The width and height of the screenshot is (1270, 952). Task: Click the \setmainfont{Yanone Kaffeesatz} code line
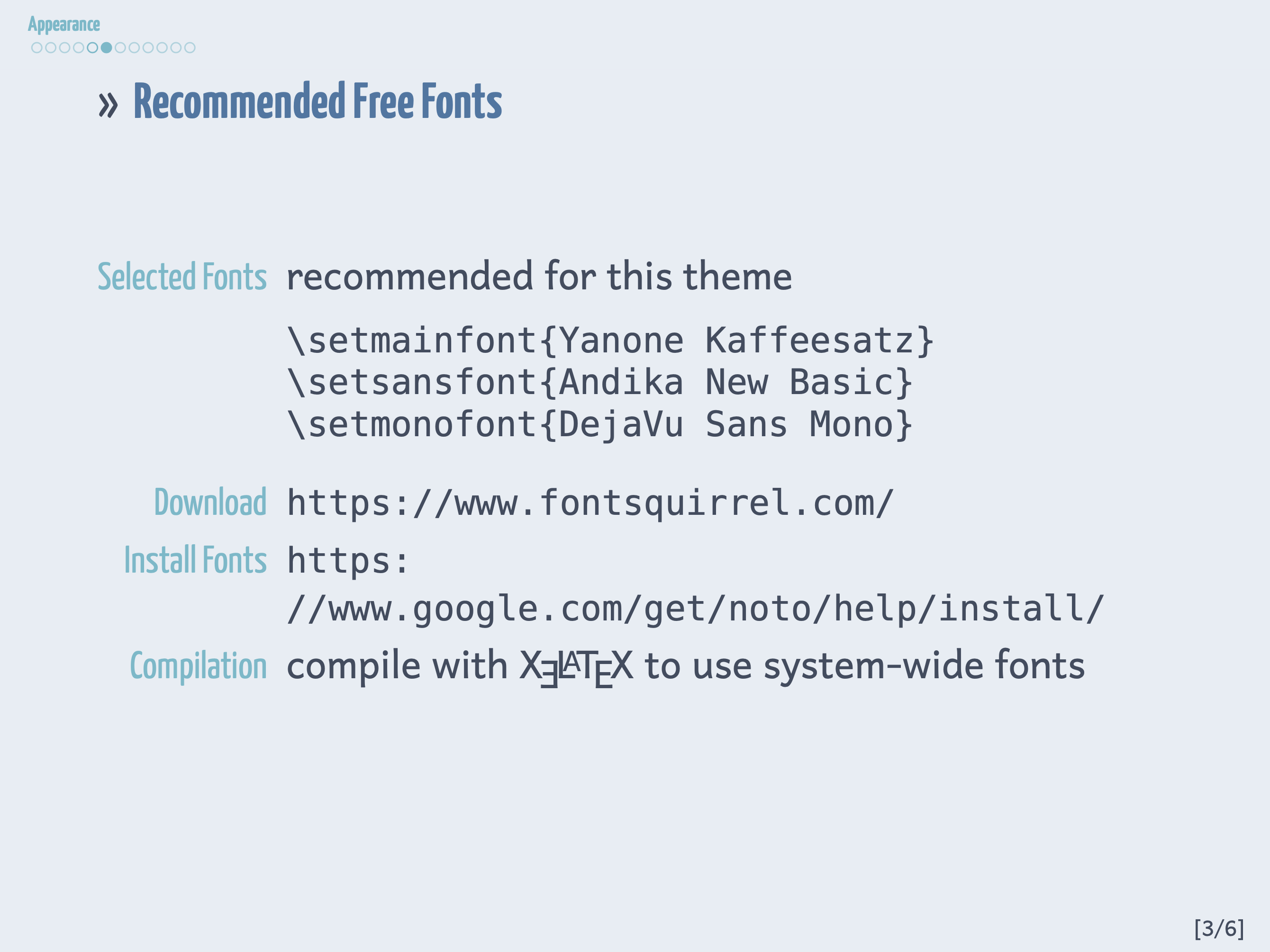(610, 340)
